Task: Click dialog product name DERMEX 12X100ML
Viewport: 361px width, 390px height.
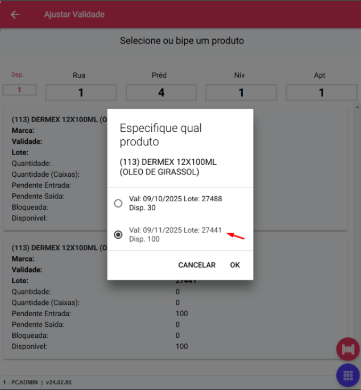Action: [168, 167]
